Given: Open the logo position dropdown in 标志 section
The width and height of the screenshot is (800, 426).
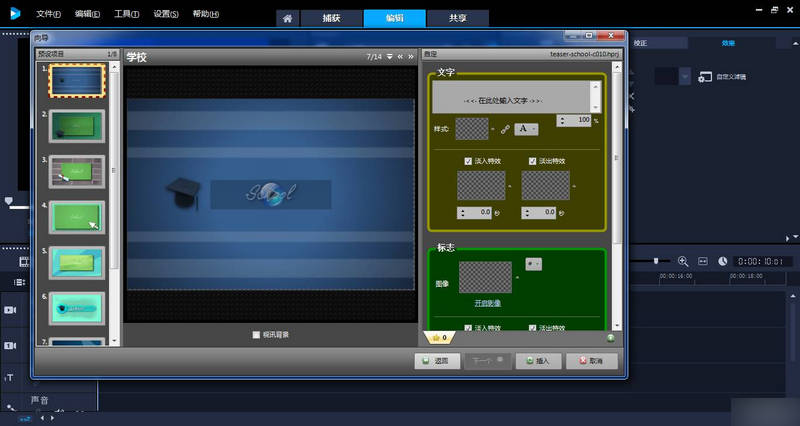Looking at the screenshot, I should [x=533, y=264].
